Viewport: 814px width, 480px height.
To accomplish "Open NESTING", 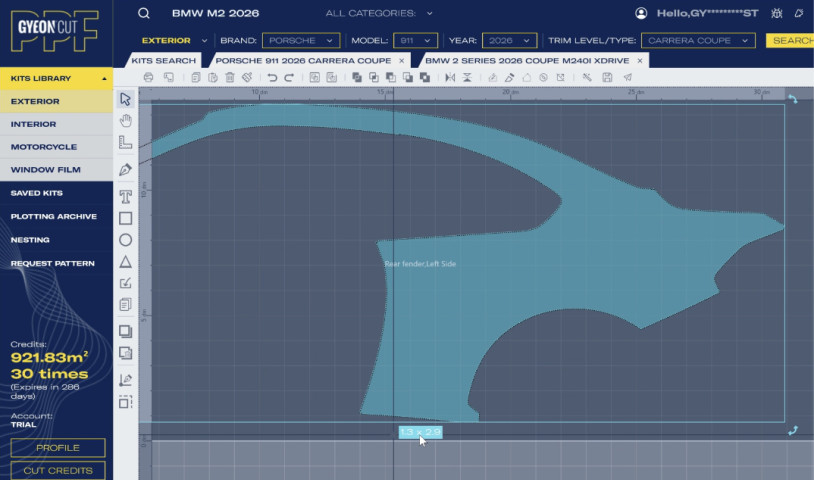I will point(30,240).
